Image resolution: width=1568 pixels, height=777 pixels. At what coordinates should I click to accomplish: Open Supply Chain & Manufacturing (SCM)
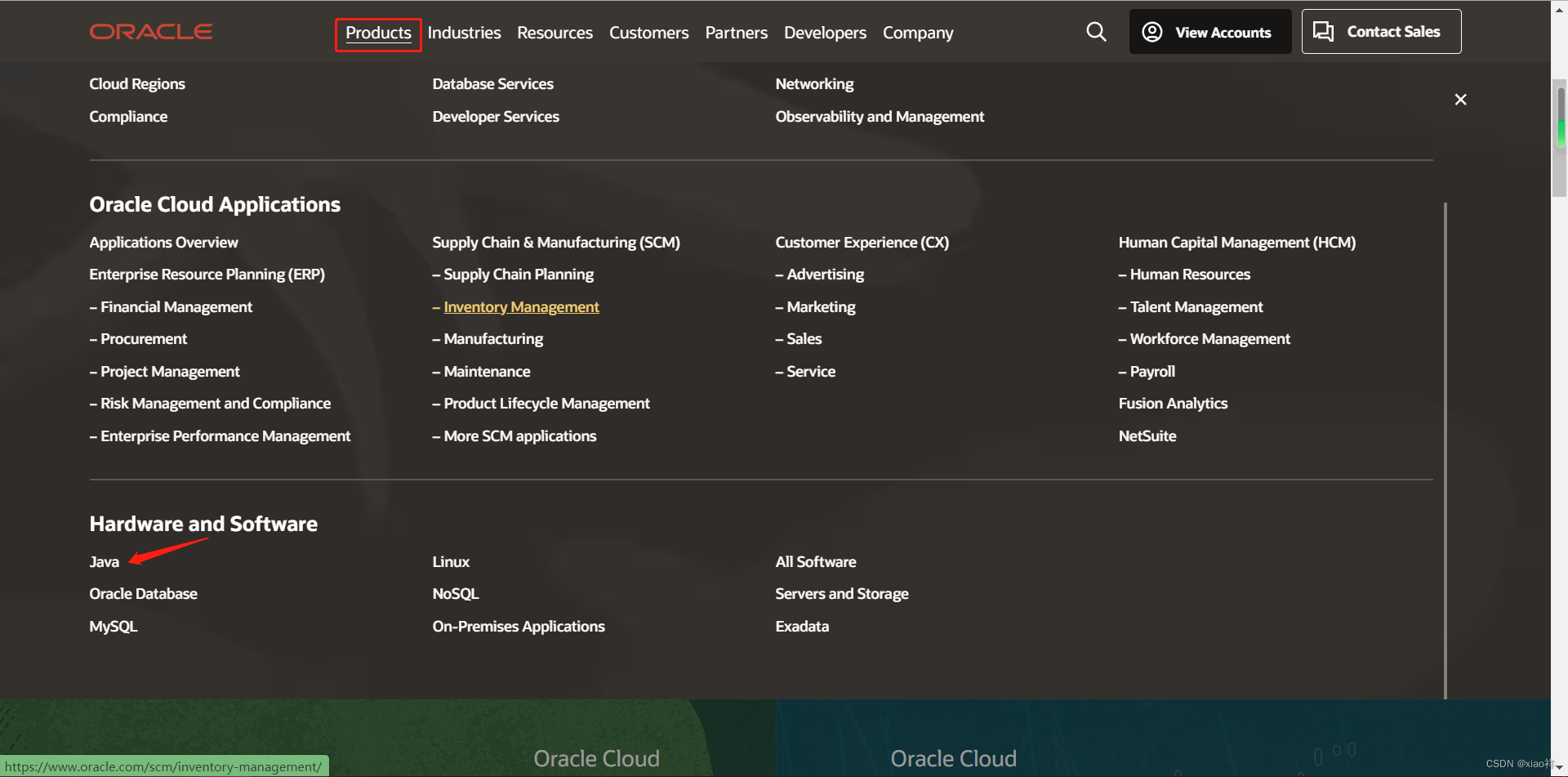(556, 243)
